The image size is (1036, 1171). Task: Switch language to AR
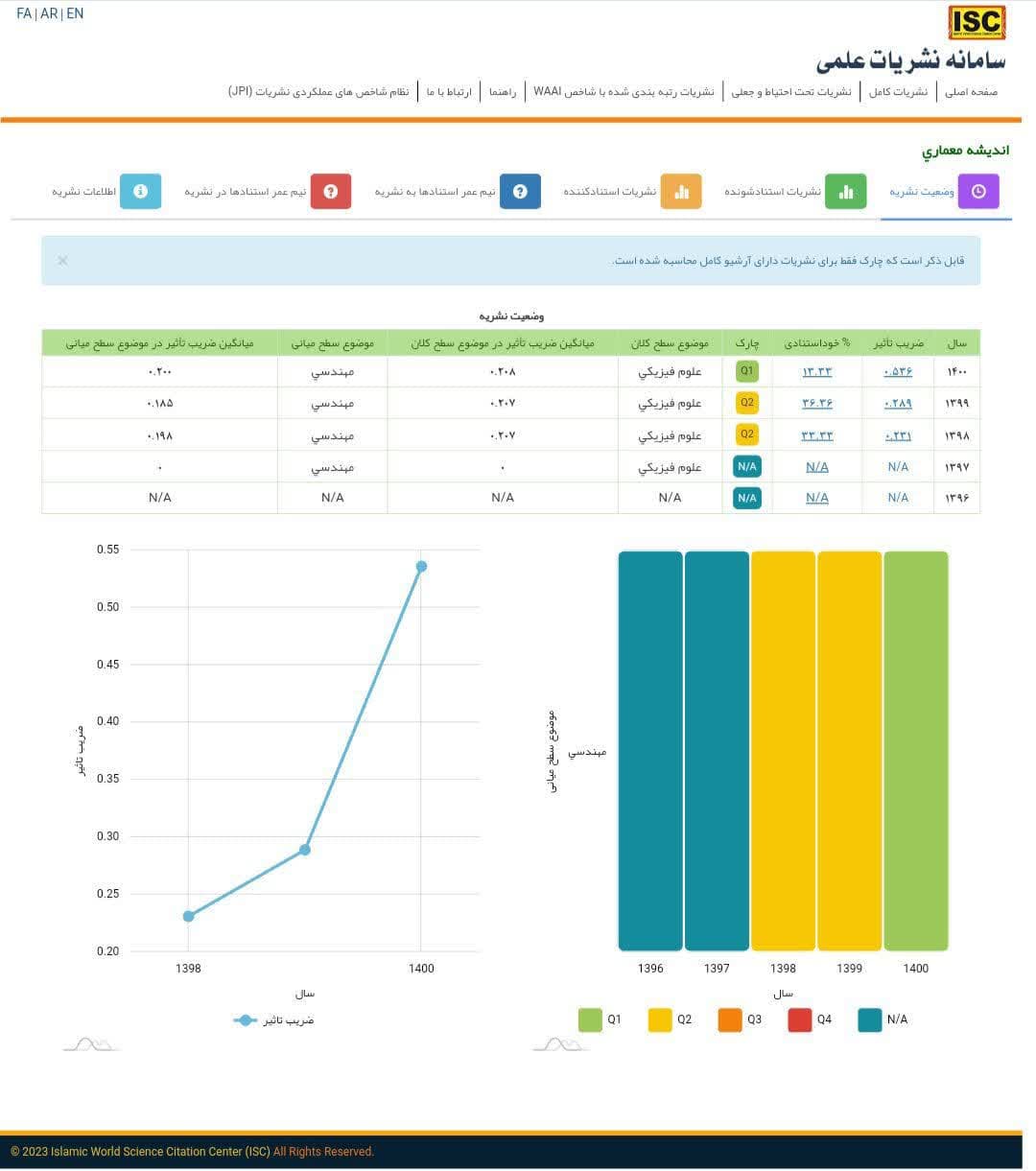[x=49, y=14]
